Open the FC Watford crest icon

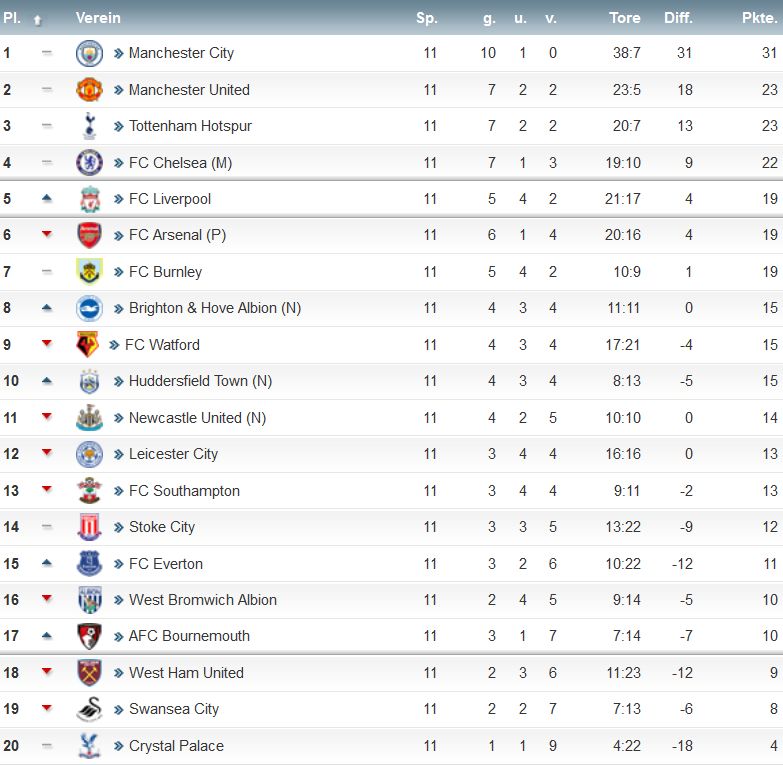point(87,345)
